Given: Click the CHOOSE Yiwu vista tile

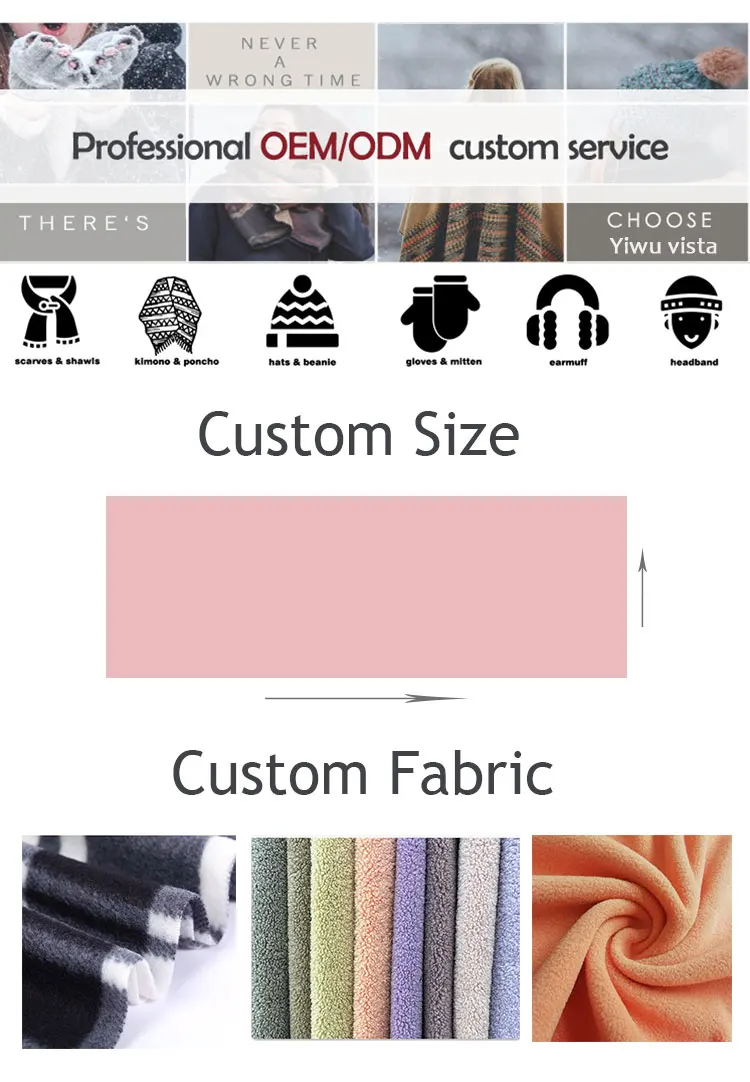Looking at the screenshot, I should pos(657,232).
